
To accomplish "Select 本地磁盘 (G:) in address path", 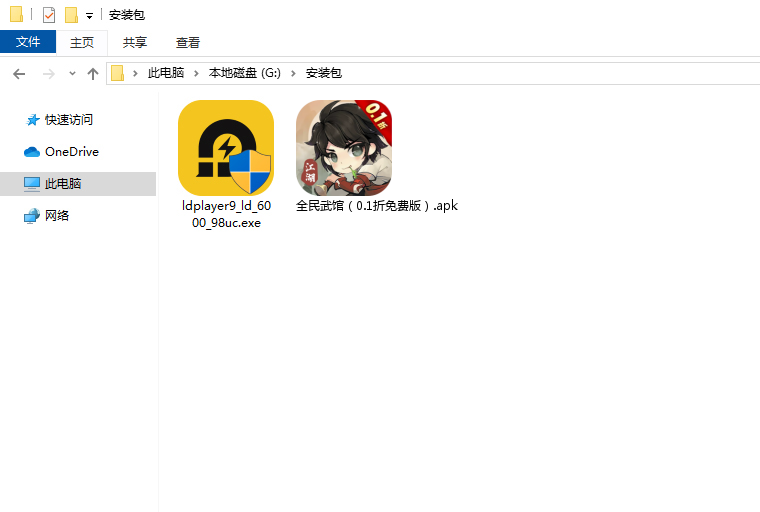I will pyautogui.click(x=245, y=73).
